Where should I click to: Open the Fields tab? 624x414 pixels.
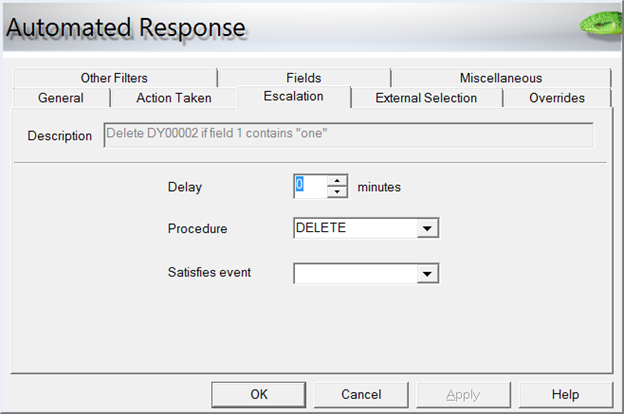[x=303, y=78]
